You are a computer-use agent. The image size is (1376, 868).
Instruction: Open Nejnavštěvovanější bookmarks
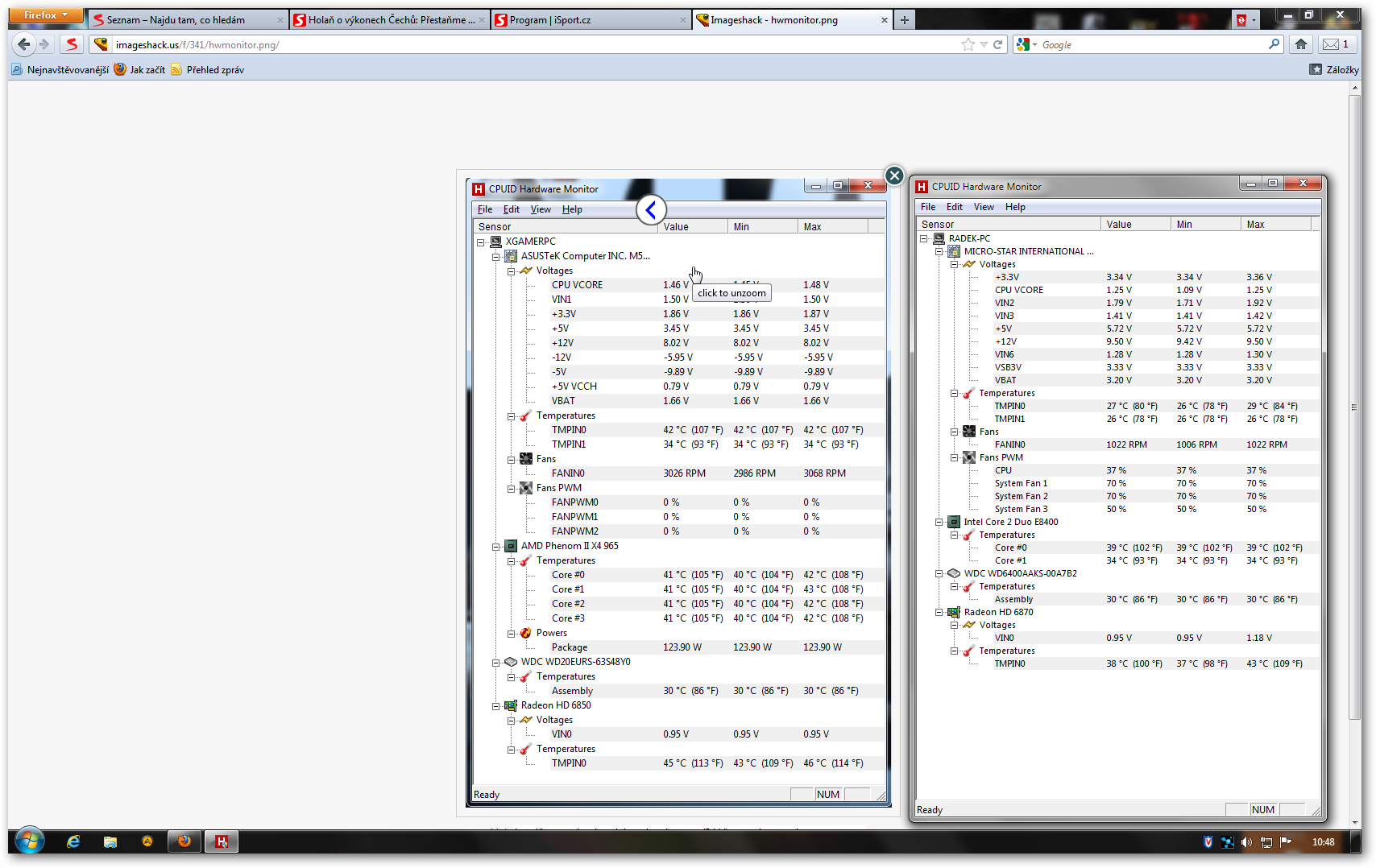pyautogui.click(x=60, y=70)
